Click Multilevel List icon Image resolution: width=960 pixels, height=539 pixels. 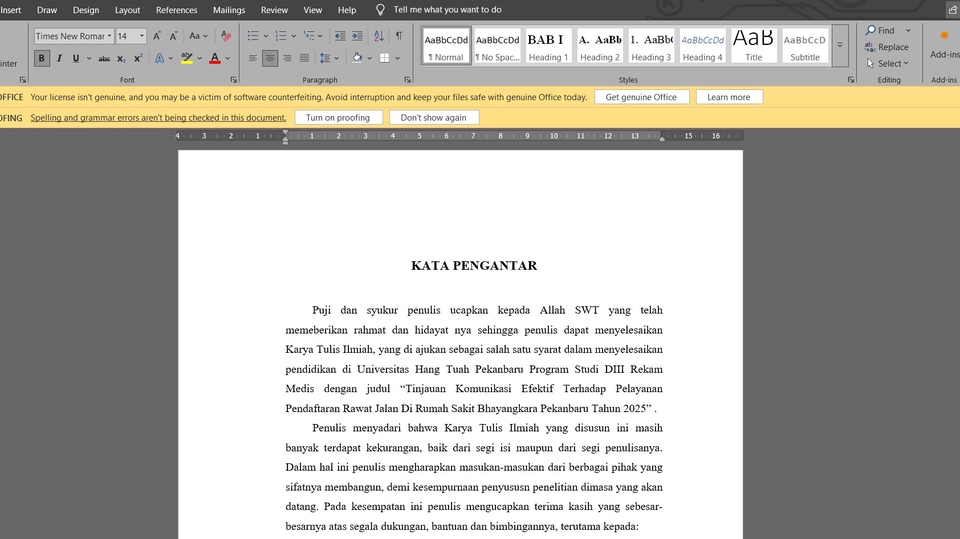(x=309, y=36)
